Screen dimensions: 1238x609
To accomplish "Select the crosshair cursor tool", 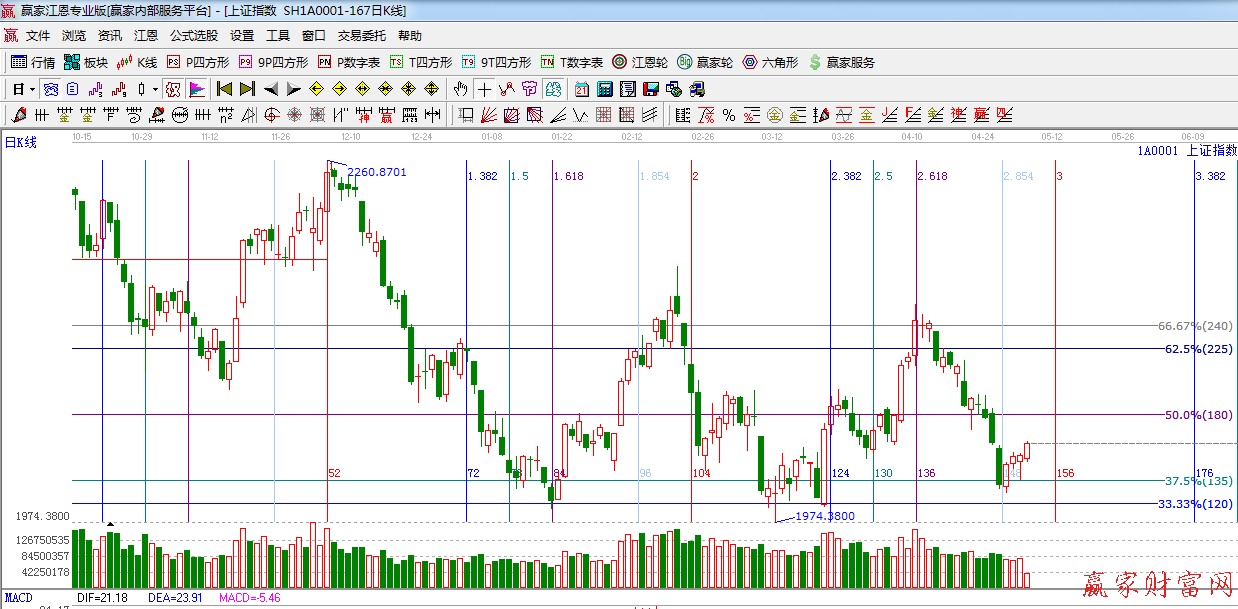I will coord(484,89).
